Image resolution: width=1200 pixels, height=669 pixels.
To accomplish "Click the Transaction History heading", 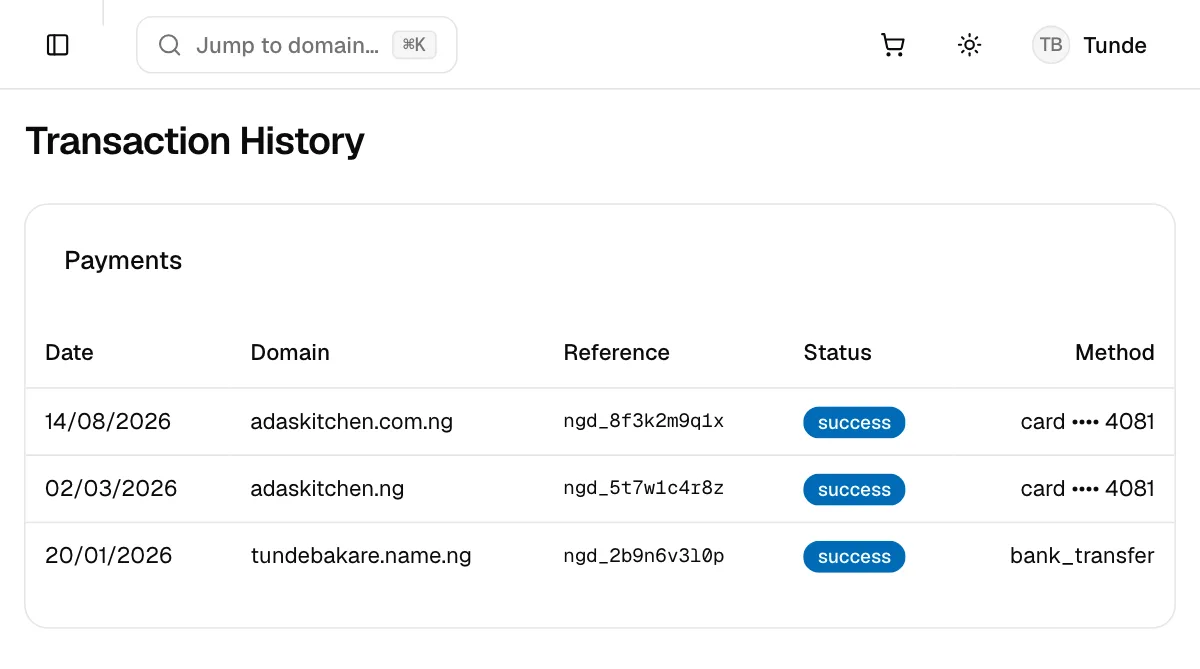I will pyautogui.click(x=195, y=141).
